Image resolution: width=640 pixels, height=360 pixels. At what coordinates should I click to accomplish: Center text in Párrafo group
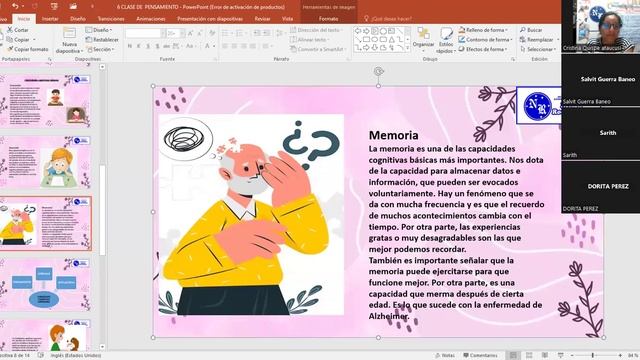(235, 46)
